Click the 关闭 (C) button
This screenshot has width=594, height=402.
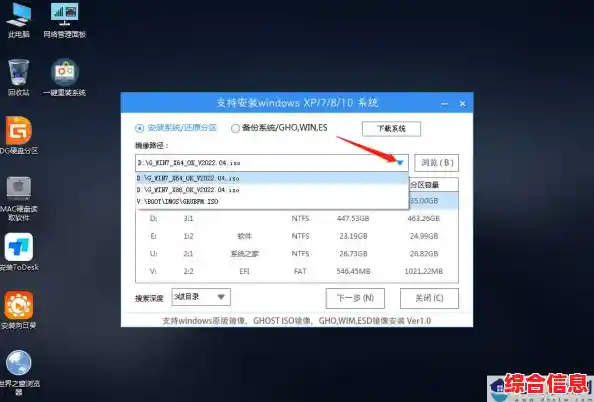point(429,298)
